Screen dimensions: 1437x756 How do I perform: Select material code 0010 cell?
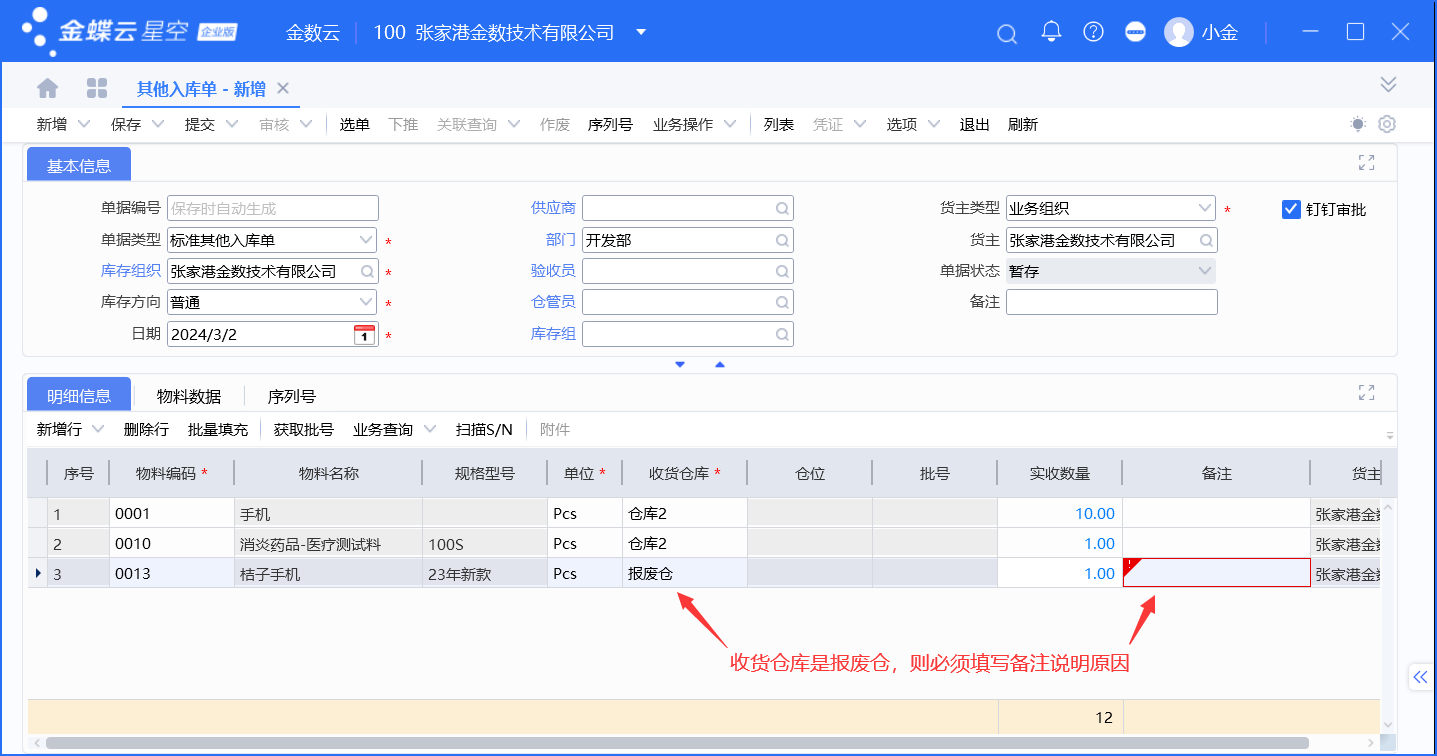click(172, 544)
